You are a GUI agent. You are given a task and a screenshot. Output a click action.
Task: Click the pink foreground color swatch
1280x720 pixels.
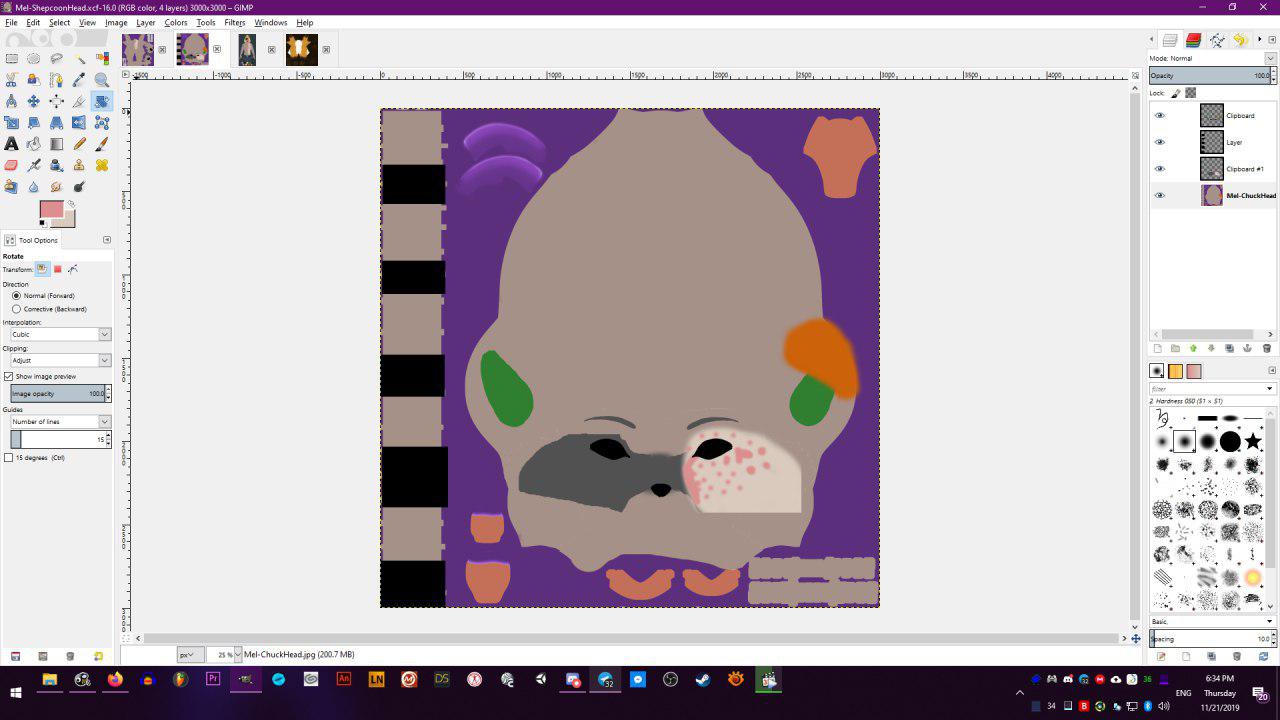pyautogui.click(x=51, y=209)
